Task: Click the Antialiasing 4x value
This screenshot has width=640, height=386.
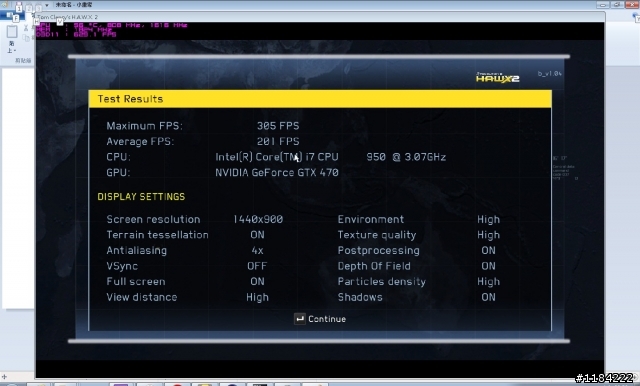Action: (x=258, y=251)
